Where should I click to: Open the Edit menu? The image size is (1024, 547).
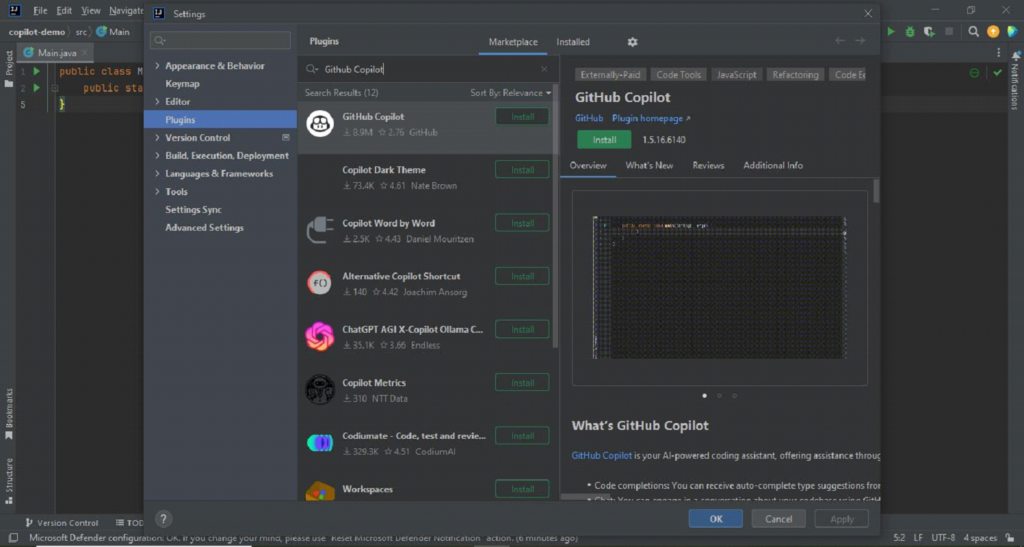coord(64,10)
